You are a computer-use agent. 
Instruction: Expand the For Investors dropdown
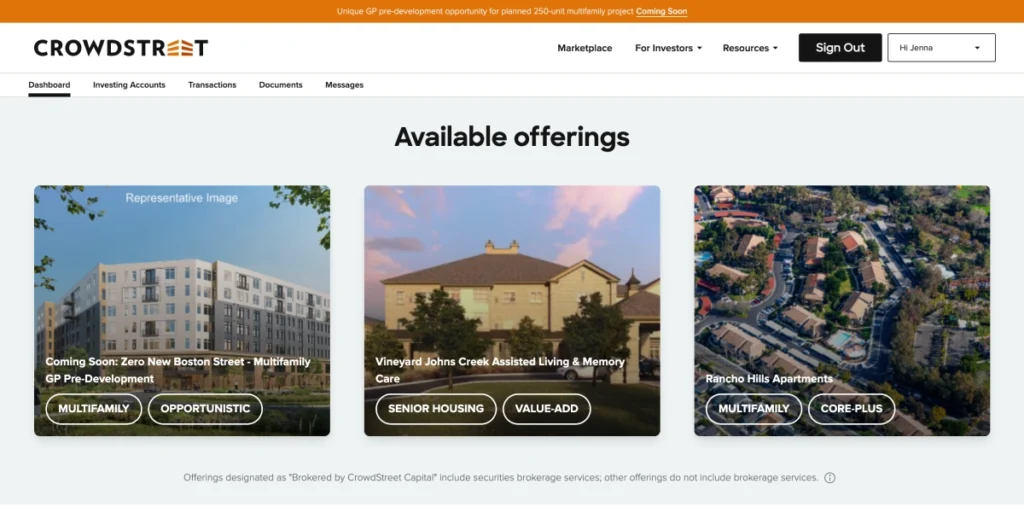[x=668, y=48]
